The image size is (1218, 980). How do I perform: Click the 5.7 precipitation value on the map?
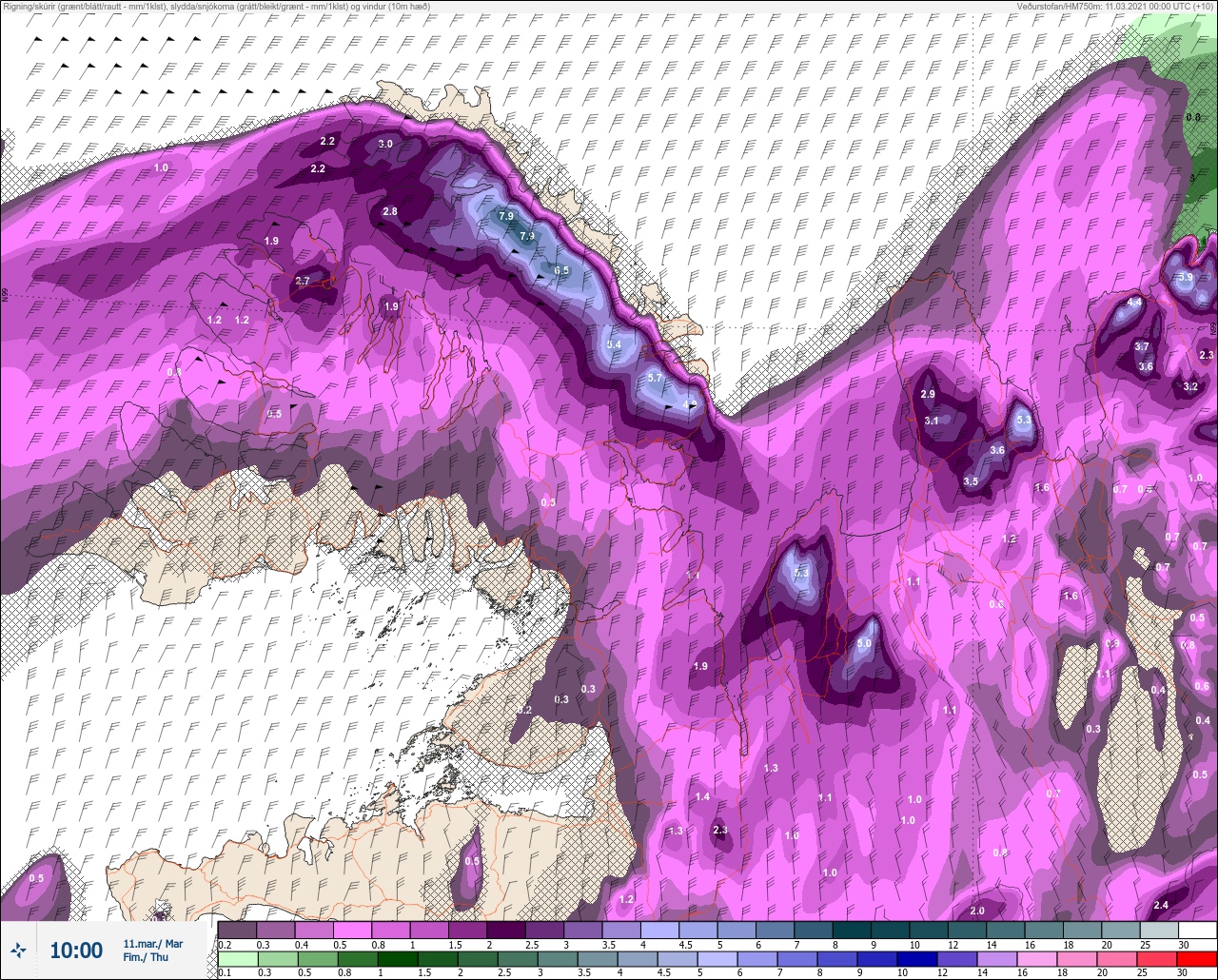click(x=654, y=378)
